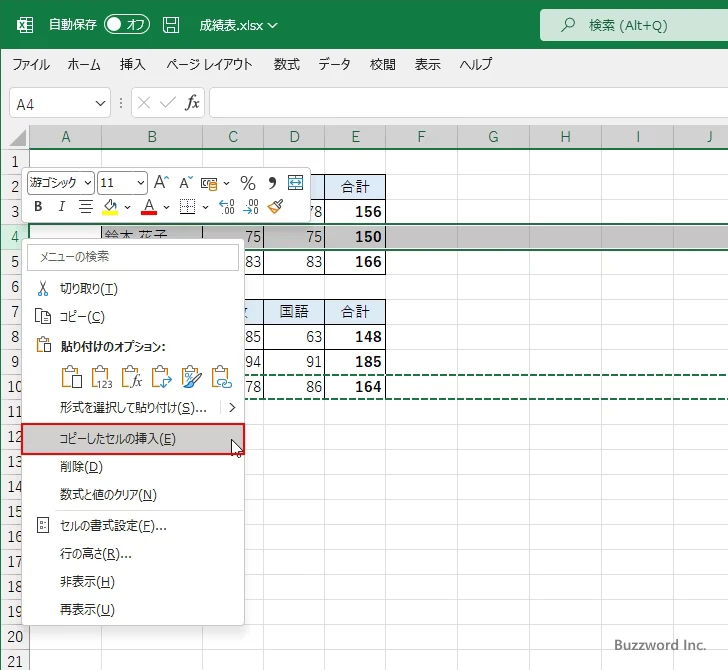Open the 成績表.xlsx file name dropdown
Image resolution: width=728 pixels, height=670 pixels.
pyautogui.click(x=238, y=25)
